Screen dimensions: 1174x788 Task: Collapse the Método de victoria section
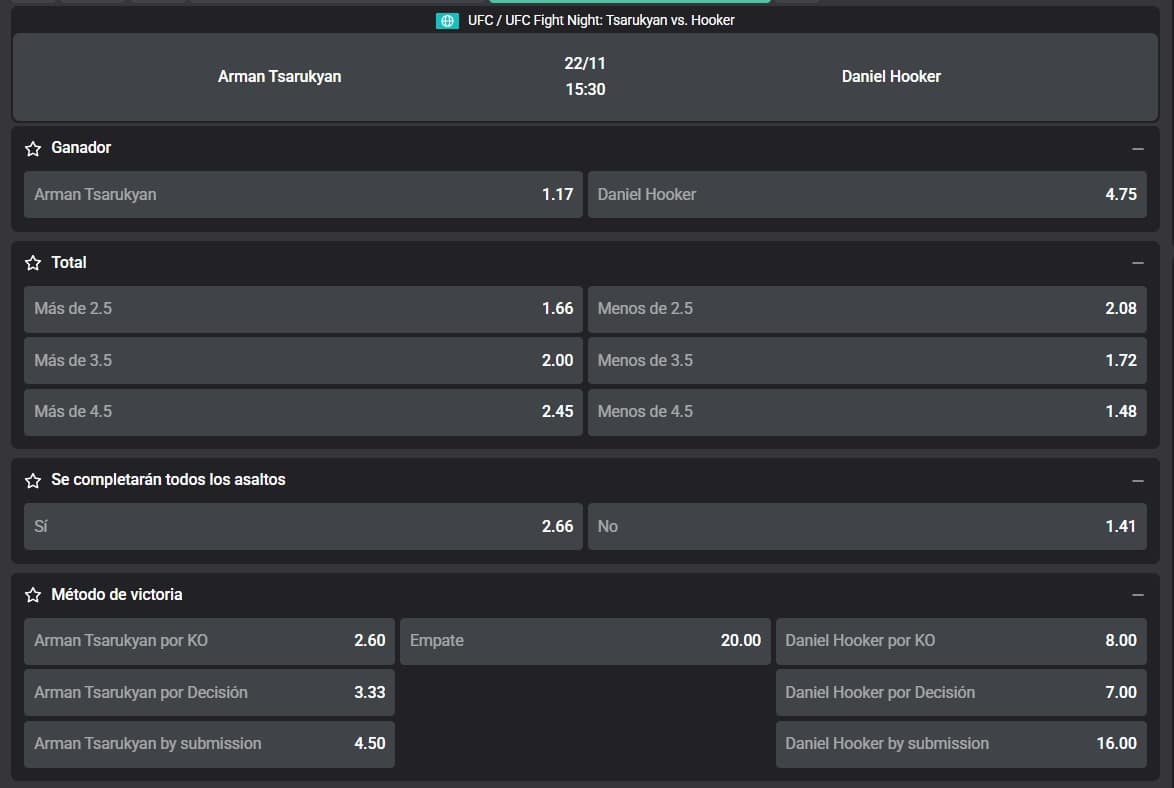coord(1137,596)
